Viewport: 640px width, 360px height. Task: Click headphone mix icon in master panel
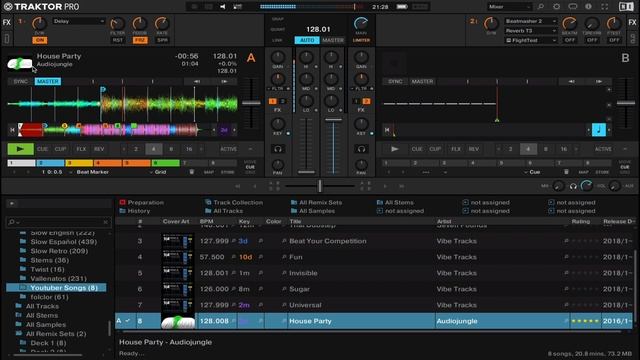573,186
